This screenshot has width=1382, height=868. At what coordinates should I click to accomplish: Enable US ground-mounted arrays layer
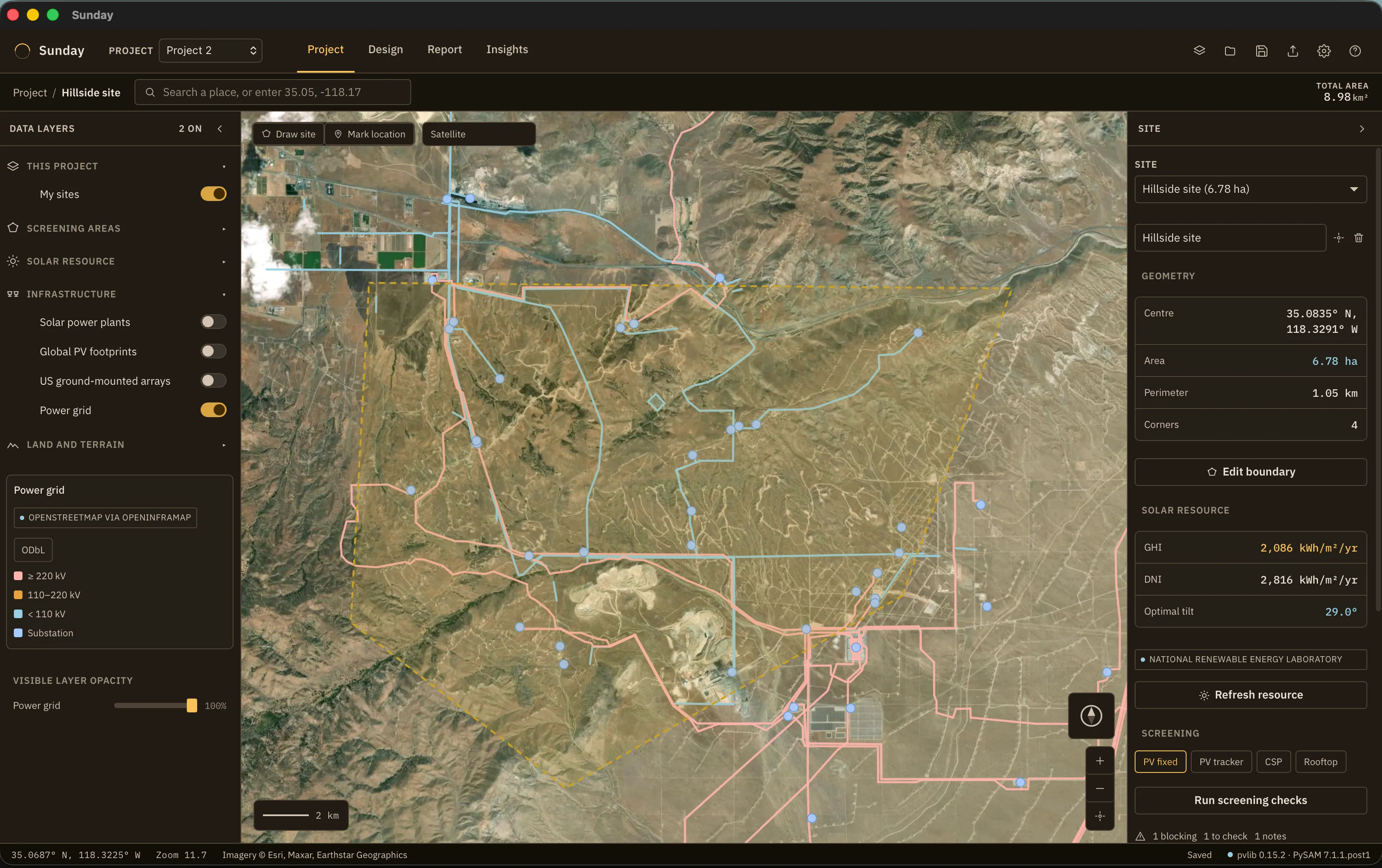[214, 380]
